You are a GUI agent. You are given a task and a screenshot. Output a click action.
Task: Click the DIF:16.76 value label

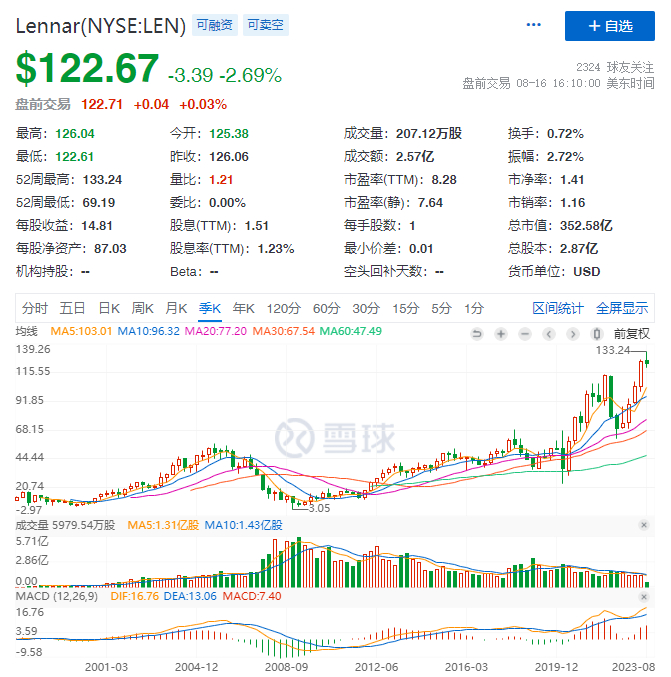point(135,596)
